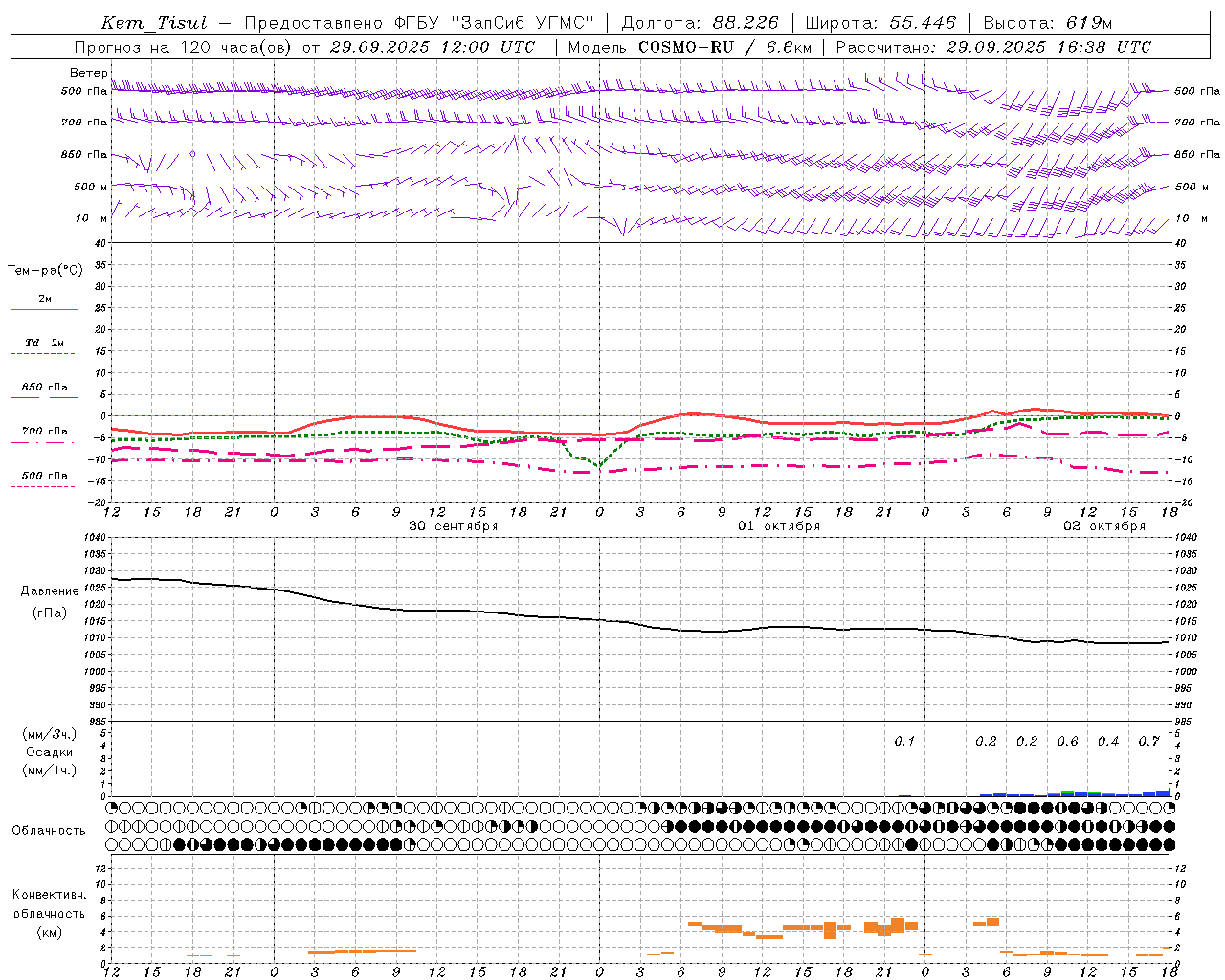
Task: Click the "01 октября" date label
Action: click(779, 526)
